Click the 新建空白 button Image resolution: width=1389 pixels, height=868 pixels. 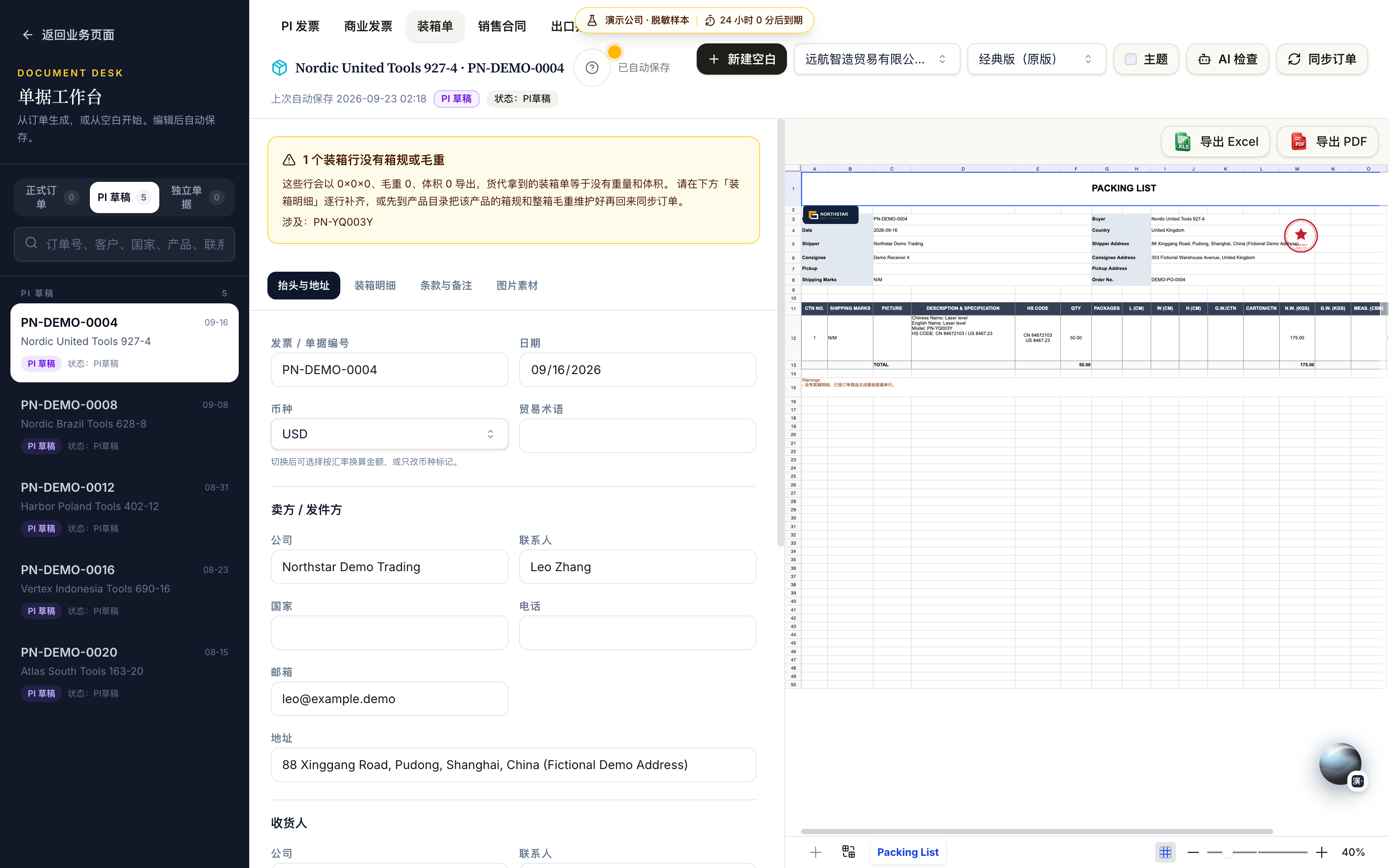[x=741, y=59]
